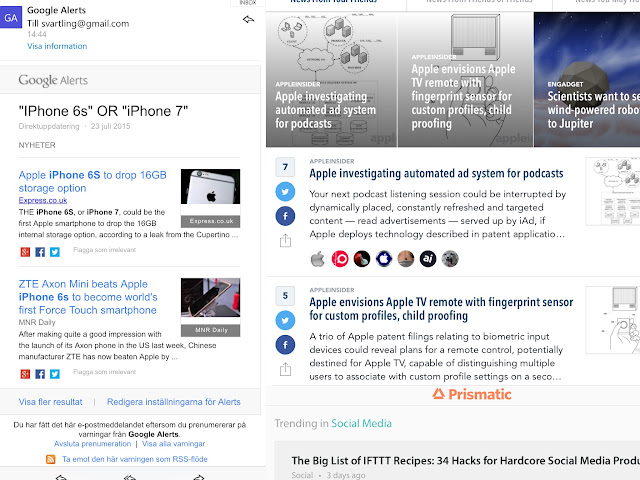Select the blue Apple logo avatar
The height and width of the screenshot is (480, 640).
tap(384, 259)
